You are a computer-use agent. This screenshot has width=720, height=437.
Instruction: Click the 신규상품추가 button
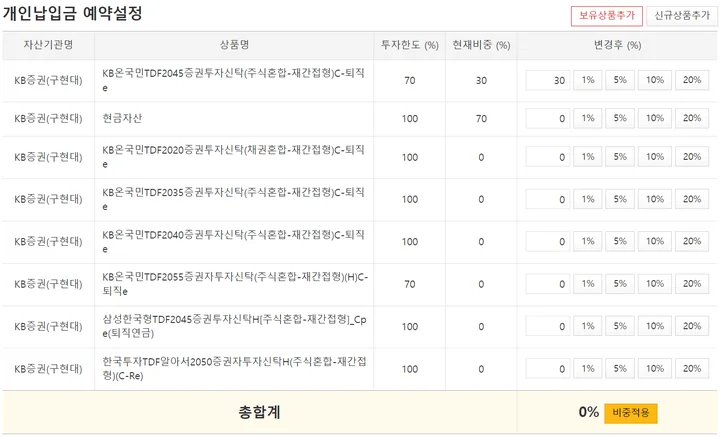tap(678, 15)
